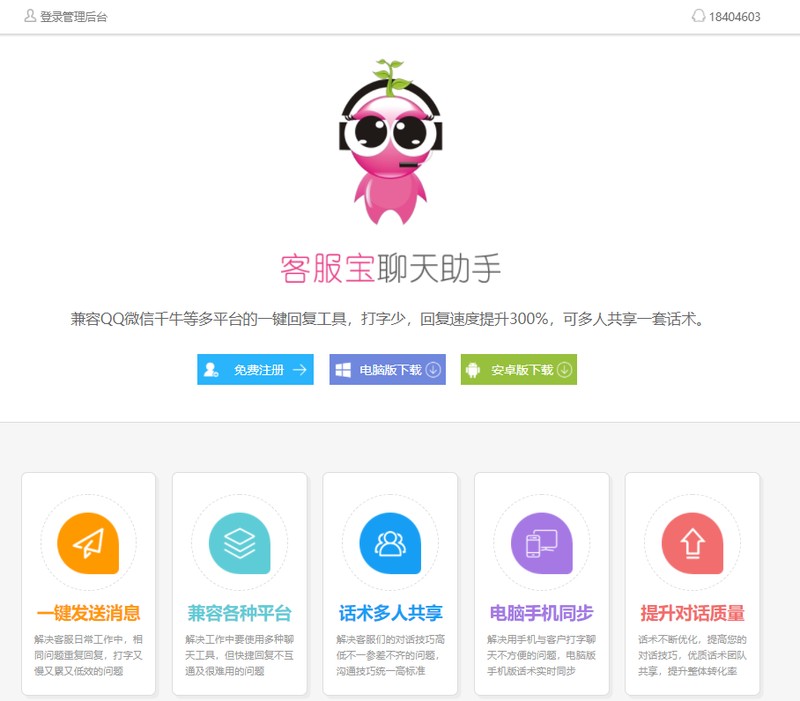This screenshot has width=800, height=701.
Task: Click the purple phone and monitor icon
Action: point(541,543)
